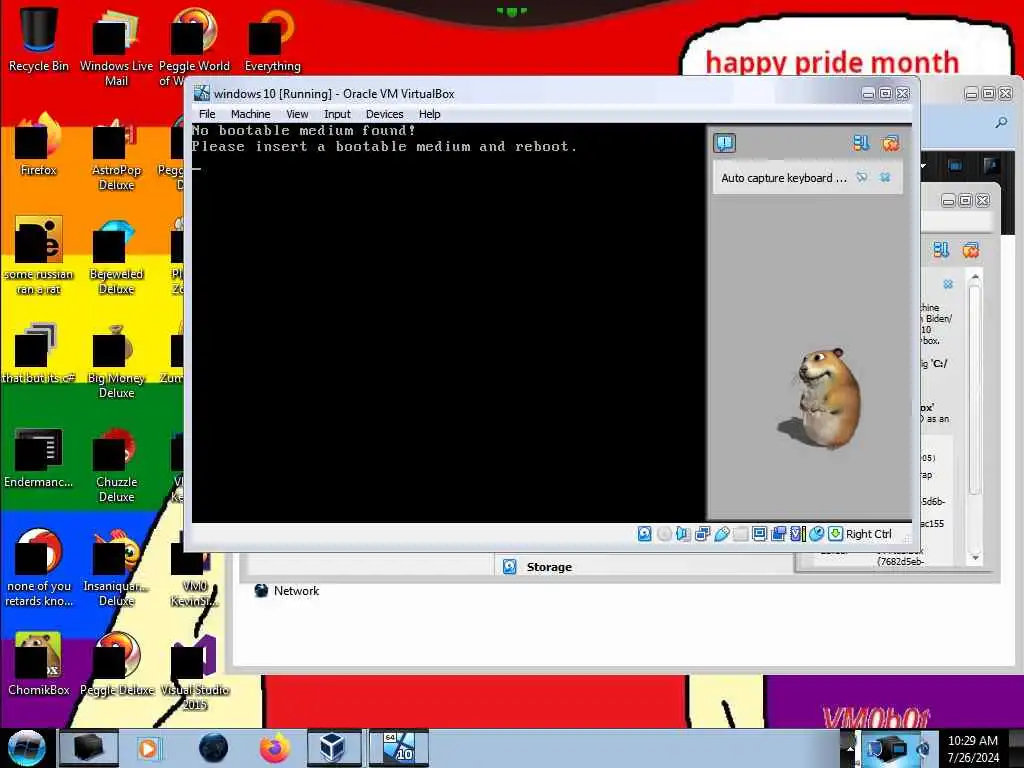Click do-not-show-again icon on Auto capture notification

(862, 177)
